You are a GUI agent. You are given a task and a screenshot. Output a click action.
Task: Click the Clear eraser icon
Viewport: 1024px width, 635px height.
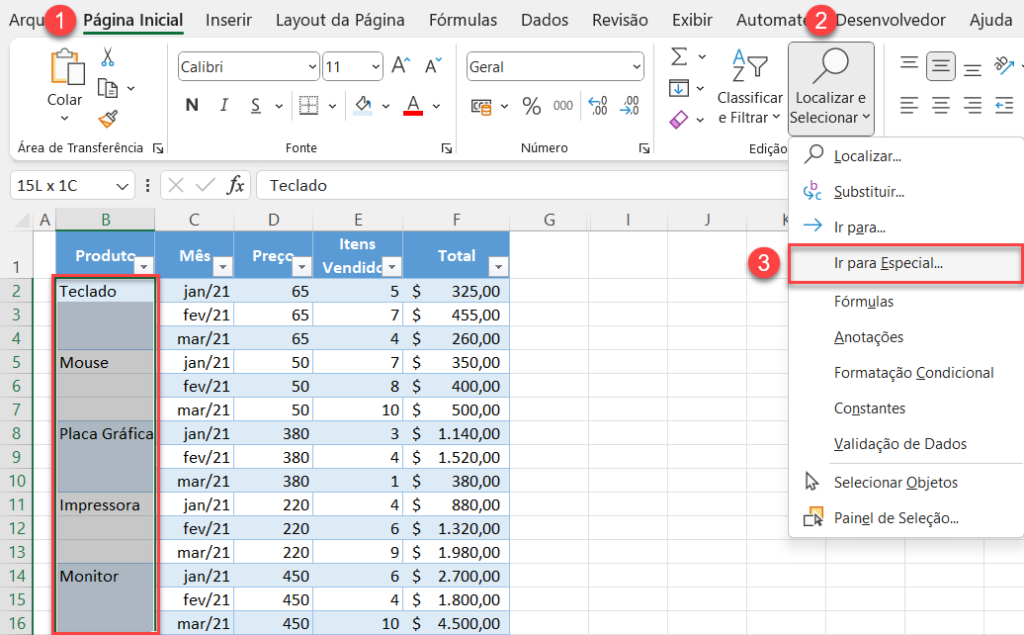coord(679,119)
